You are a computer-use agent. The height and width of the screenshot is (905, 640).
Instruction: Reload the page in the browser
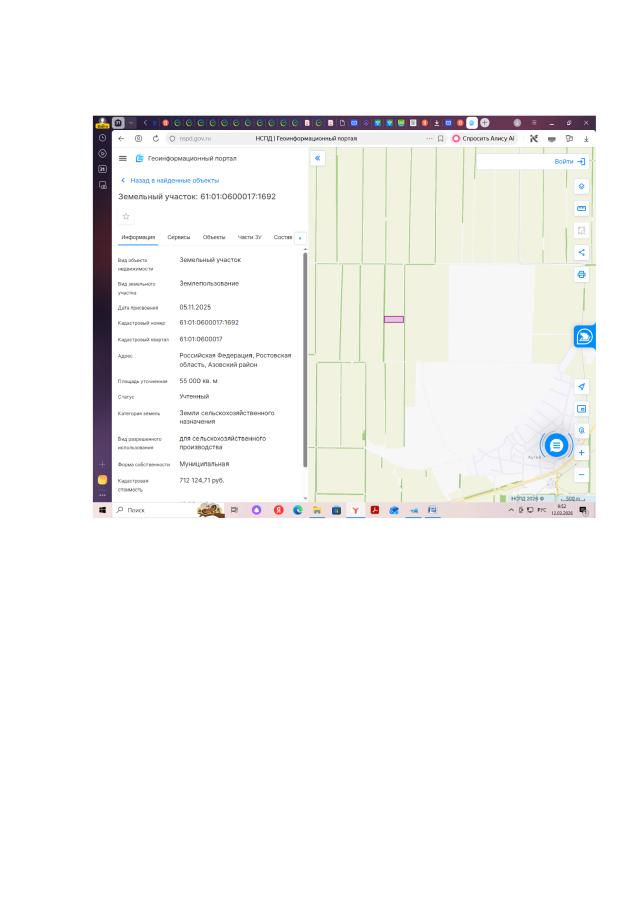click(156, 139)
